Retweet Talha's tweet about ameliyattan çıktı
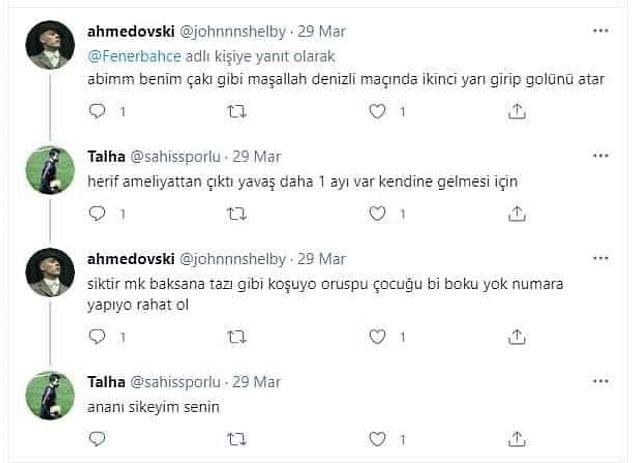 click(237, 213)
